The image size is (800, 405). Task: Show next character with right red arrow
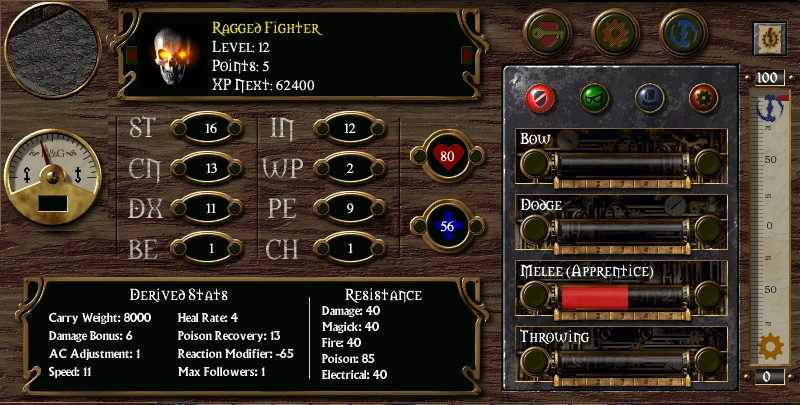point(467,55)
